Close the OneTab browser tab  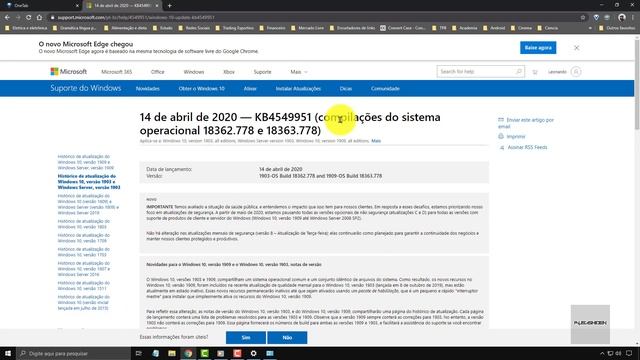tap(77, 6)
